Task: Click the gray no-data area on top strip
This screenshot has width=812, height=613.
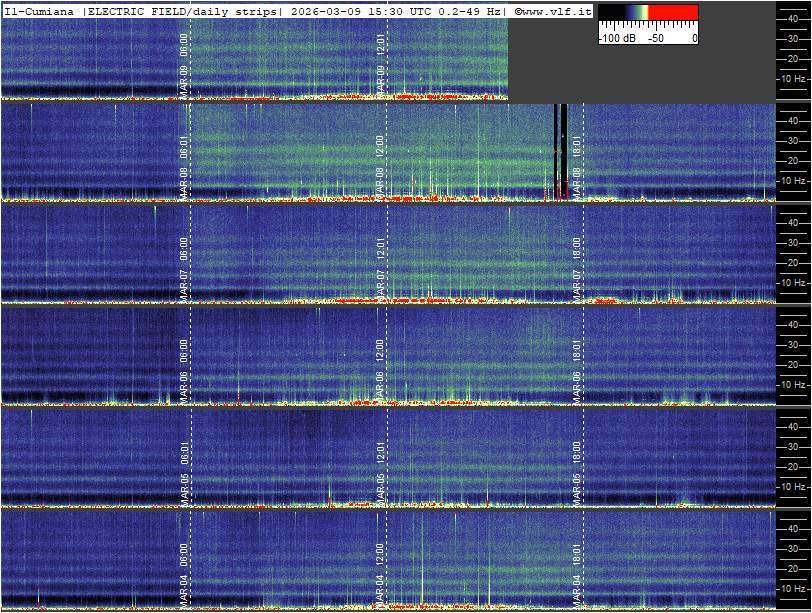Action: click(x=640, y=72)
